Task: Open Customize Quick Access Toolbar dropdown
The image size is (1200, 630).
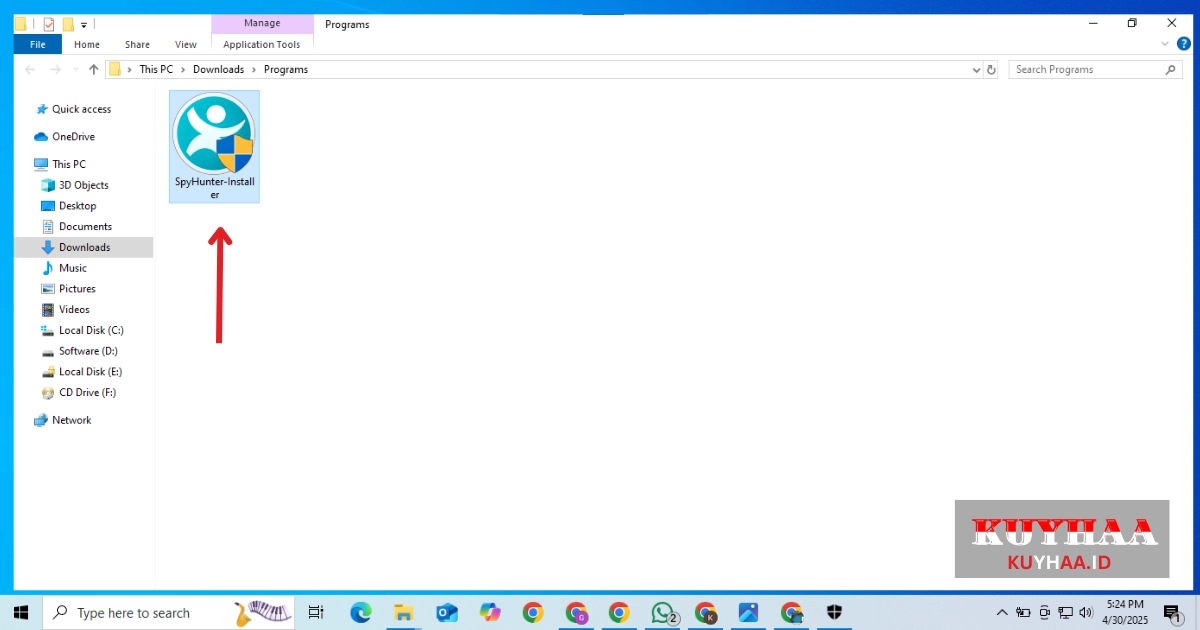Action: 85,24
